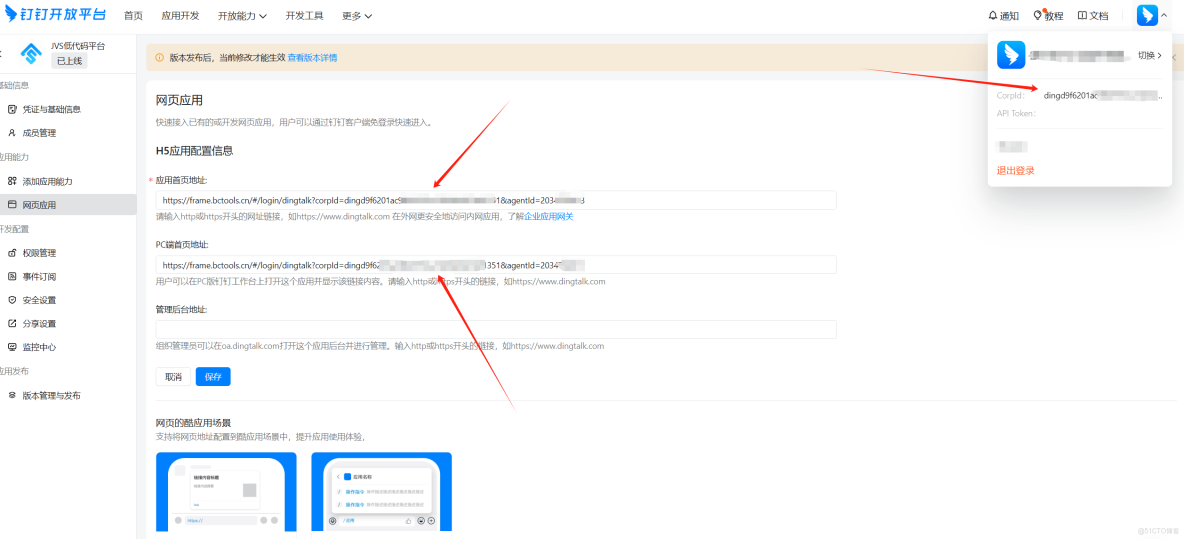This screenshot has width=1184, height=539.
Task: Click the 分享设置 share icon
Action: click(12, 324)
